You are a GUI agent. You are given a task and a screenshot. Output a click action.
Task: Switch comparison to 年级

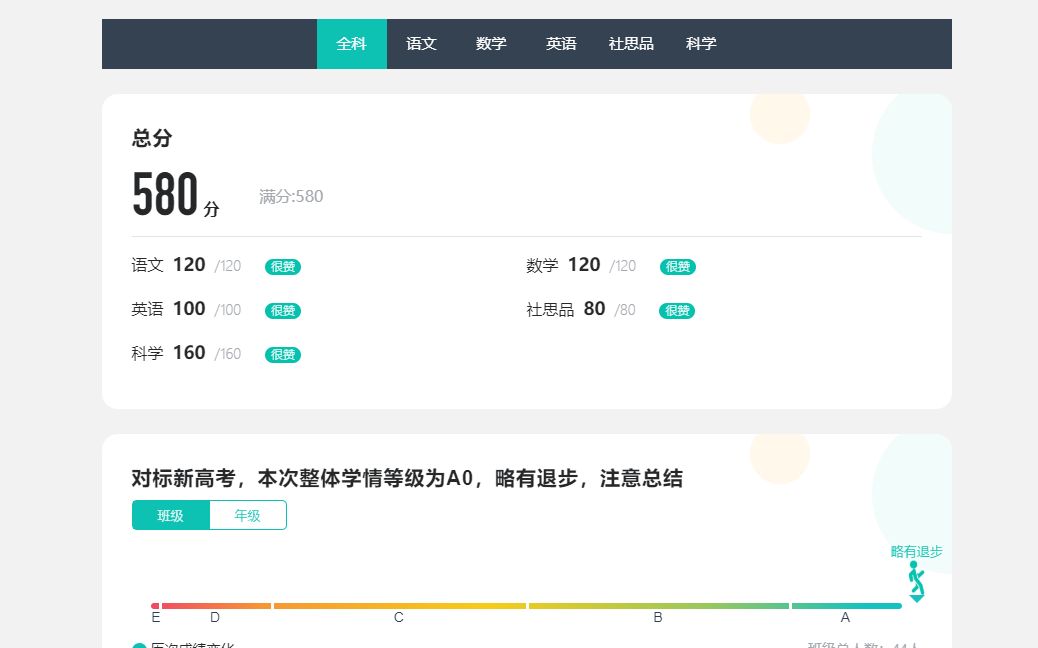click(x=247, y=516)
